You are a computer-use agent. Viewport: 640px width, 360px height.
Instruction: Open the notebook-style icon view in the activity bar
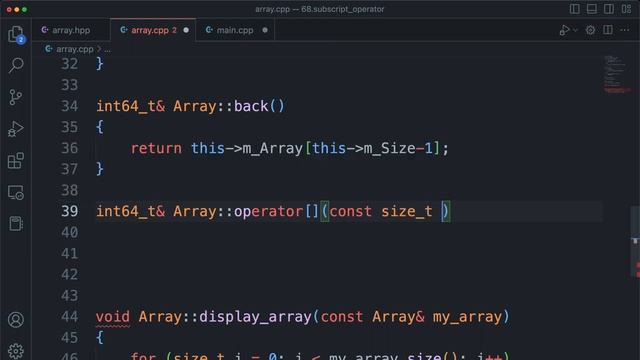click(x=16, y=224)
